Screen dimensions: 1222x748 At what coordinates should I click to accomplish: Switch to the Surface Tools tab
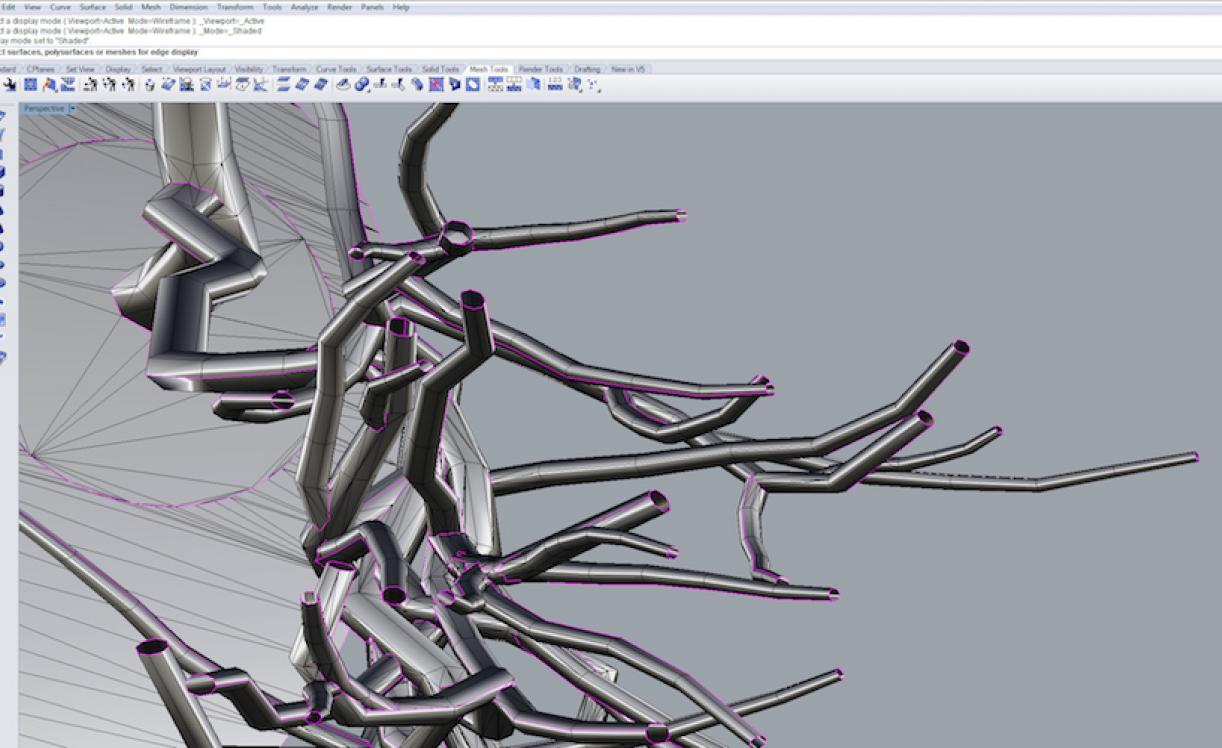(x=389, y=69)
